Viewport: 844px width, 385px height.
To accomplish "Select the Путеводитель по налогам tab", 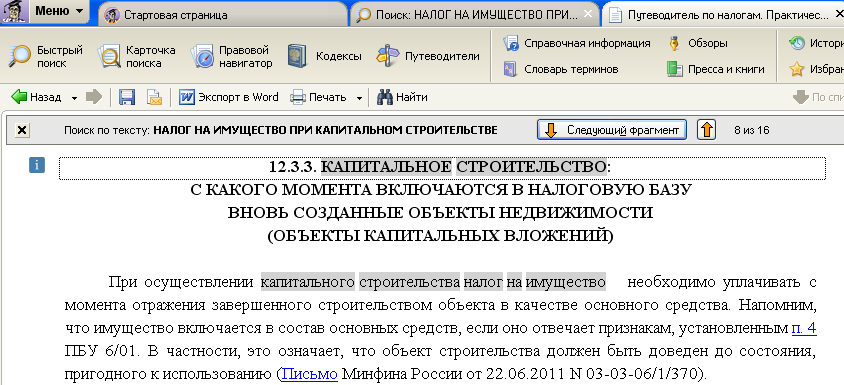I will coord(724,15).
